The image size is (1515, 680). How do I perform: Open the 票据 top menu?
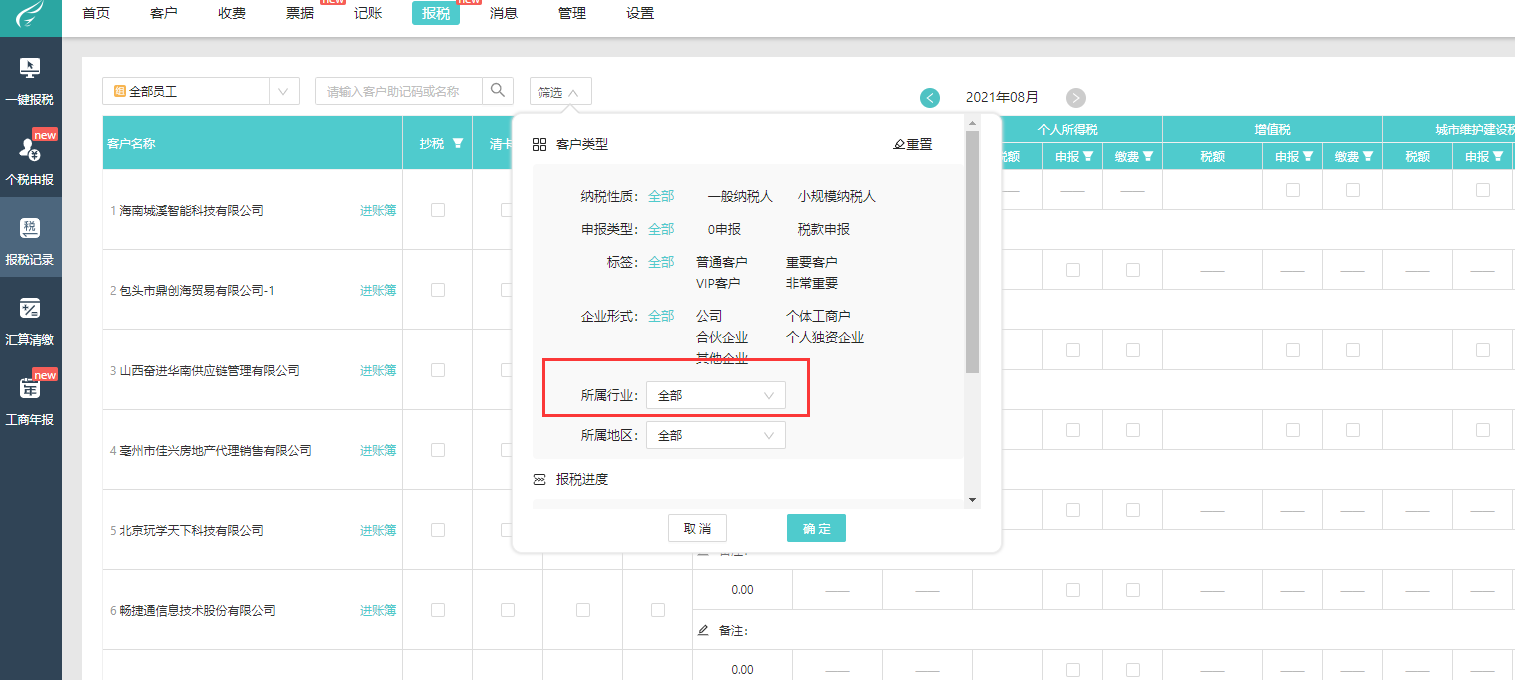click(x=300, y=13)
